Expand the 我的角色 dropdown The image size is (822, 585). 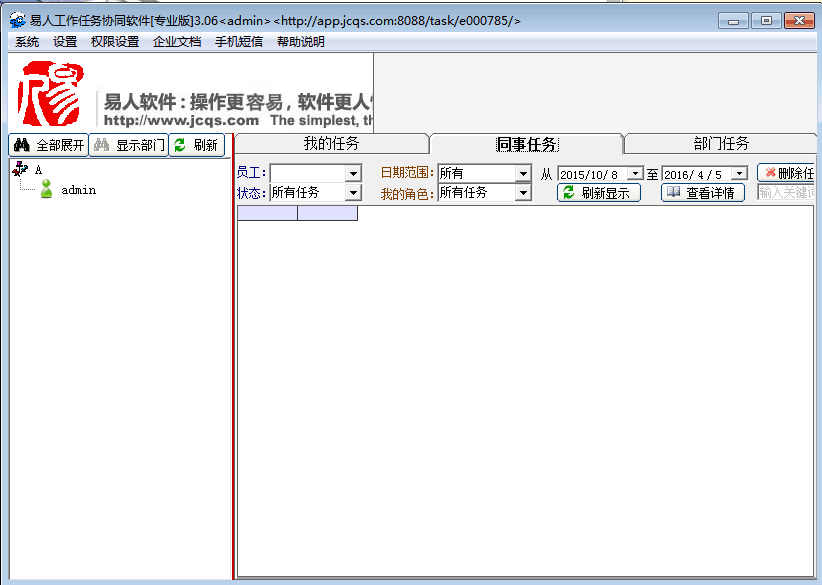coord(523,192)
